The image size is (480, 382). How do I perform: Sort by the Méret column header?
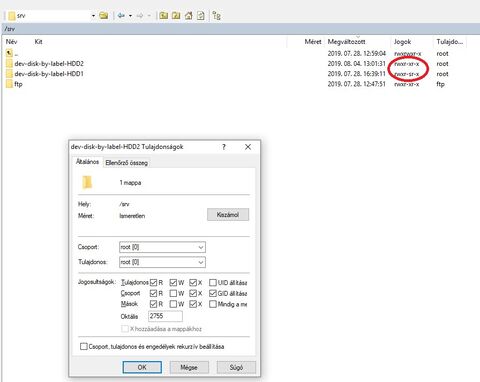(x=313, y=42)
